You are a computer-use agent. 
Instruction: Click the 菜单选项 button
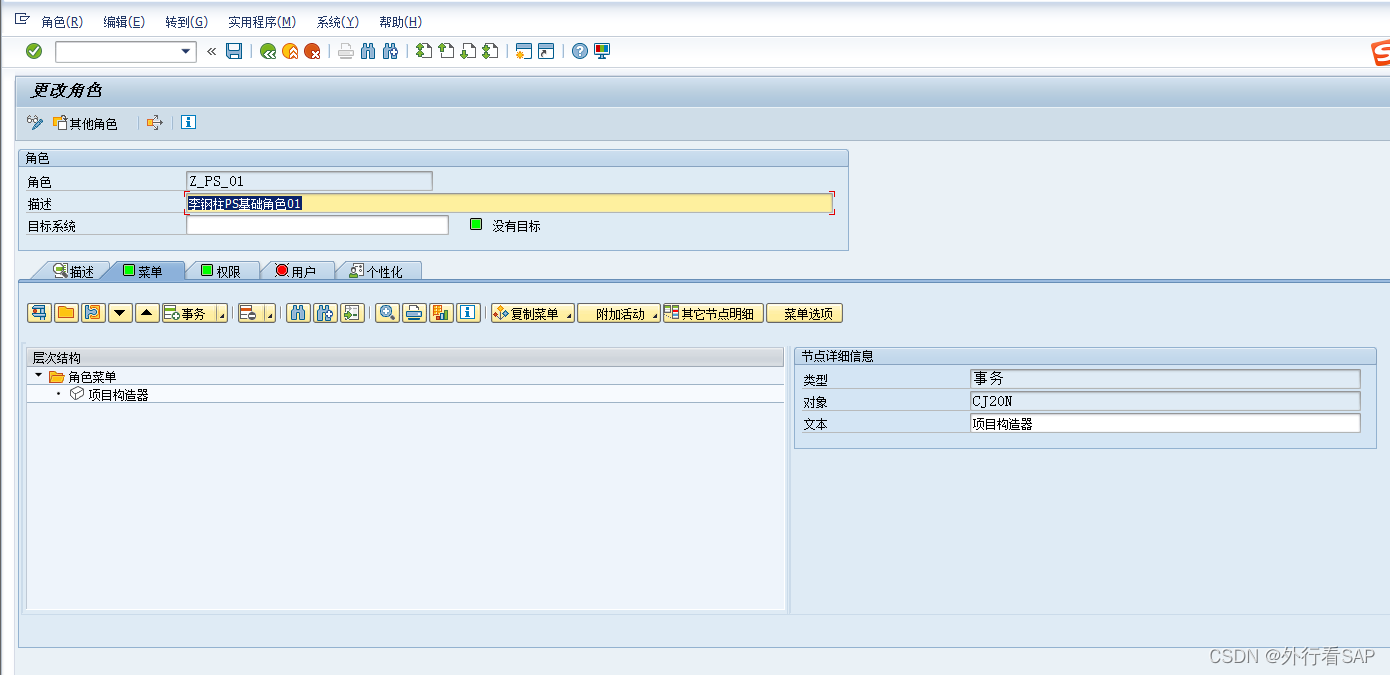pos(805,313)
